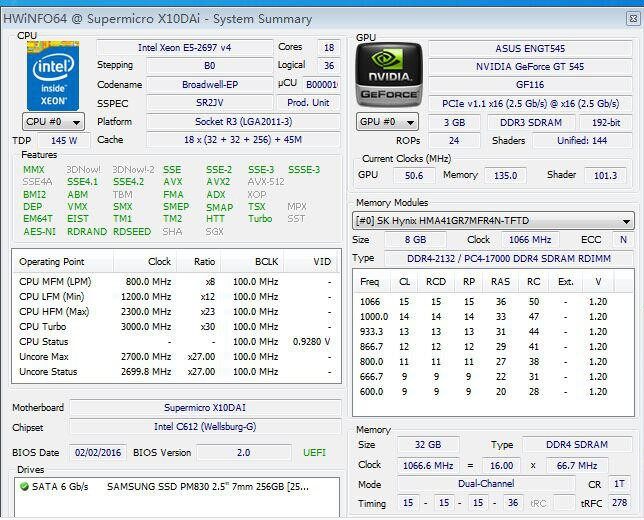Screen dimensions: 644x520
Task: Click the PCIe v1.1 x16 bus field
Action: click(x=530, y=104)
